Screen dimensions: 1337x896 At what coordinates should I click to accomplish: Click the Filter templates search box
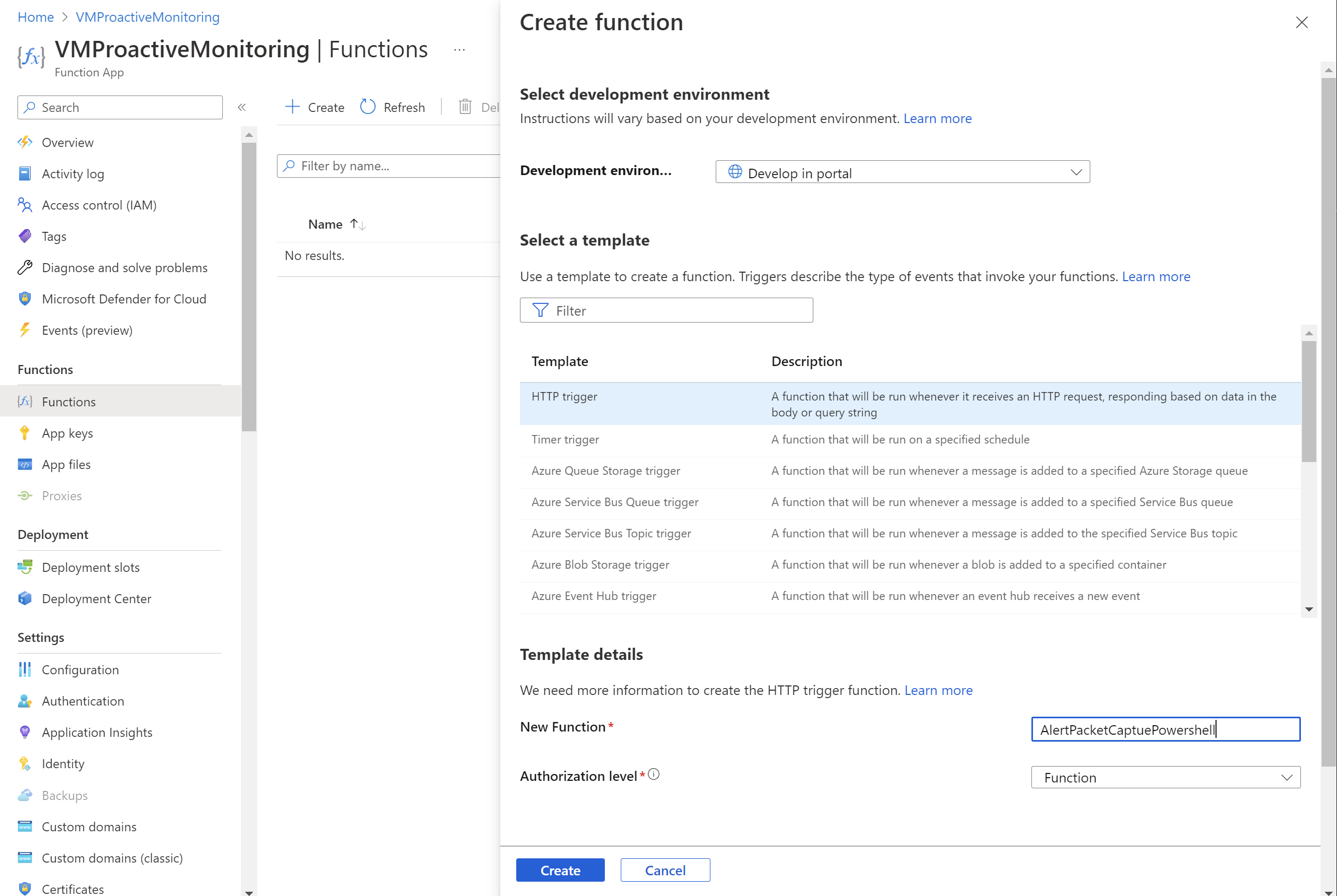666,310
